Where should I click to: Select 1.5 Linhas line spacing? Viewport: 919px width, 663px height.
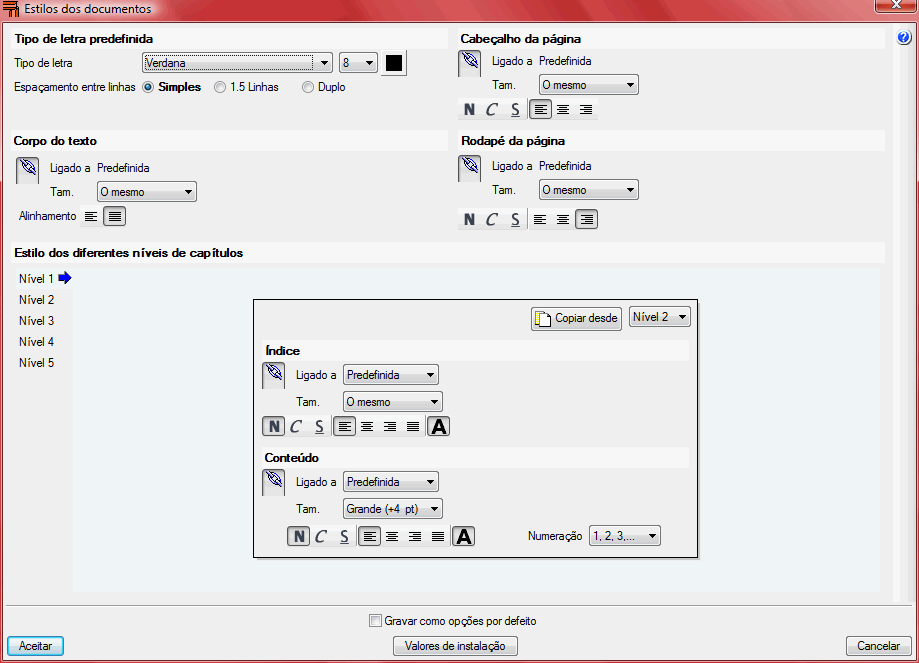(220, 87)
